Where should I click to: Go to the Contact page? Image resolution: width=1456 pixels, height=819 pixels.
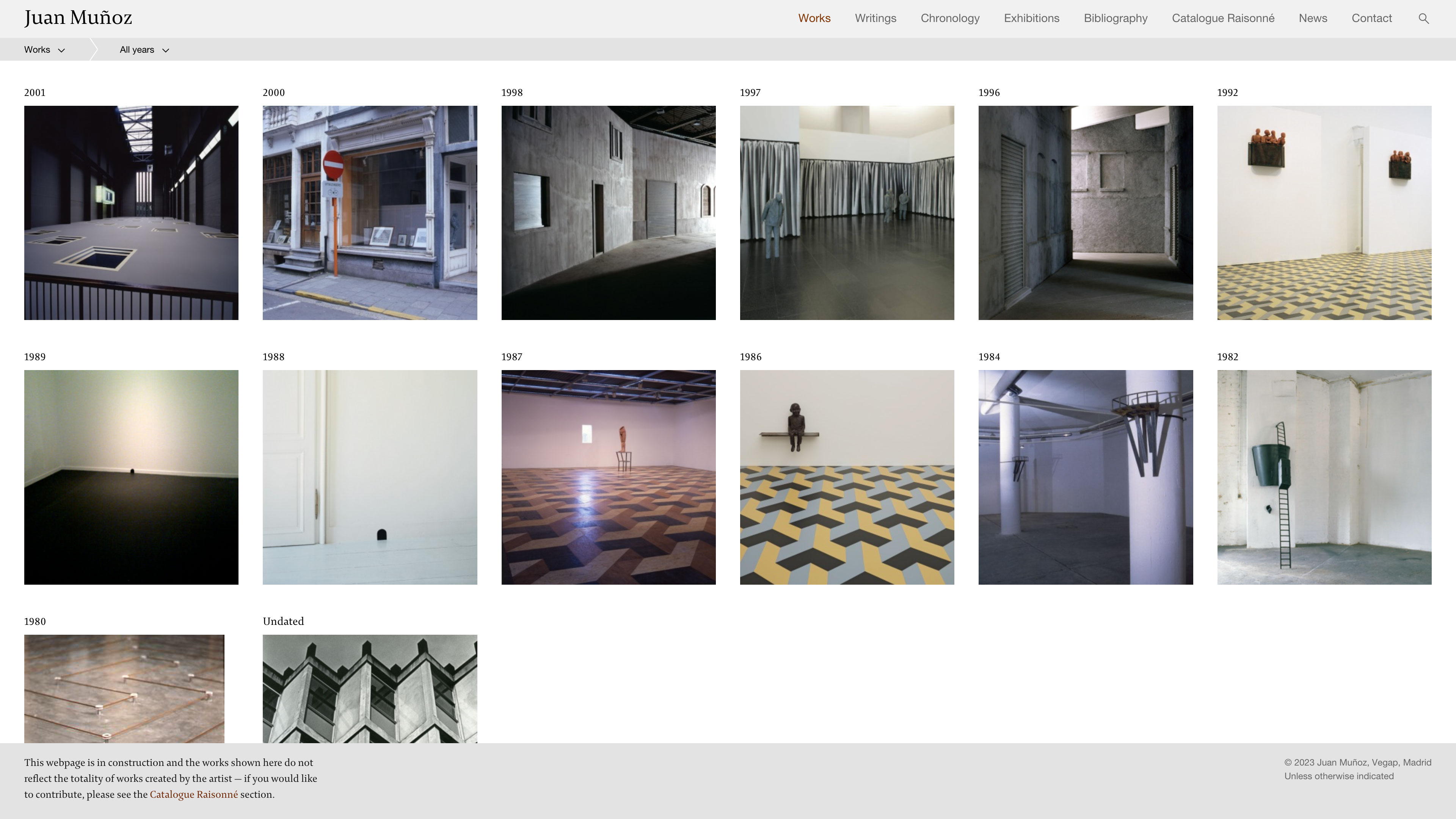click(1371, 18)
